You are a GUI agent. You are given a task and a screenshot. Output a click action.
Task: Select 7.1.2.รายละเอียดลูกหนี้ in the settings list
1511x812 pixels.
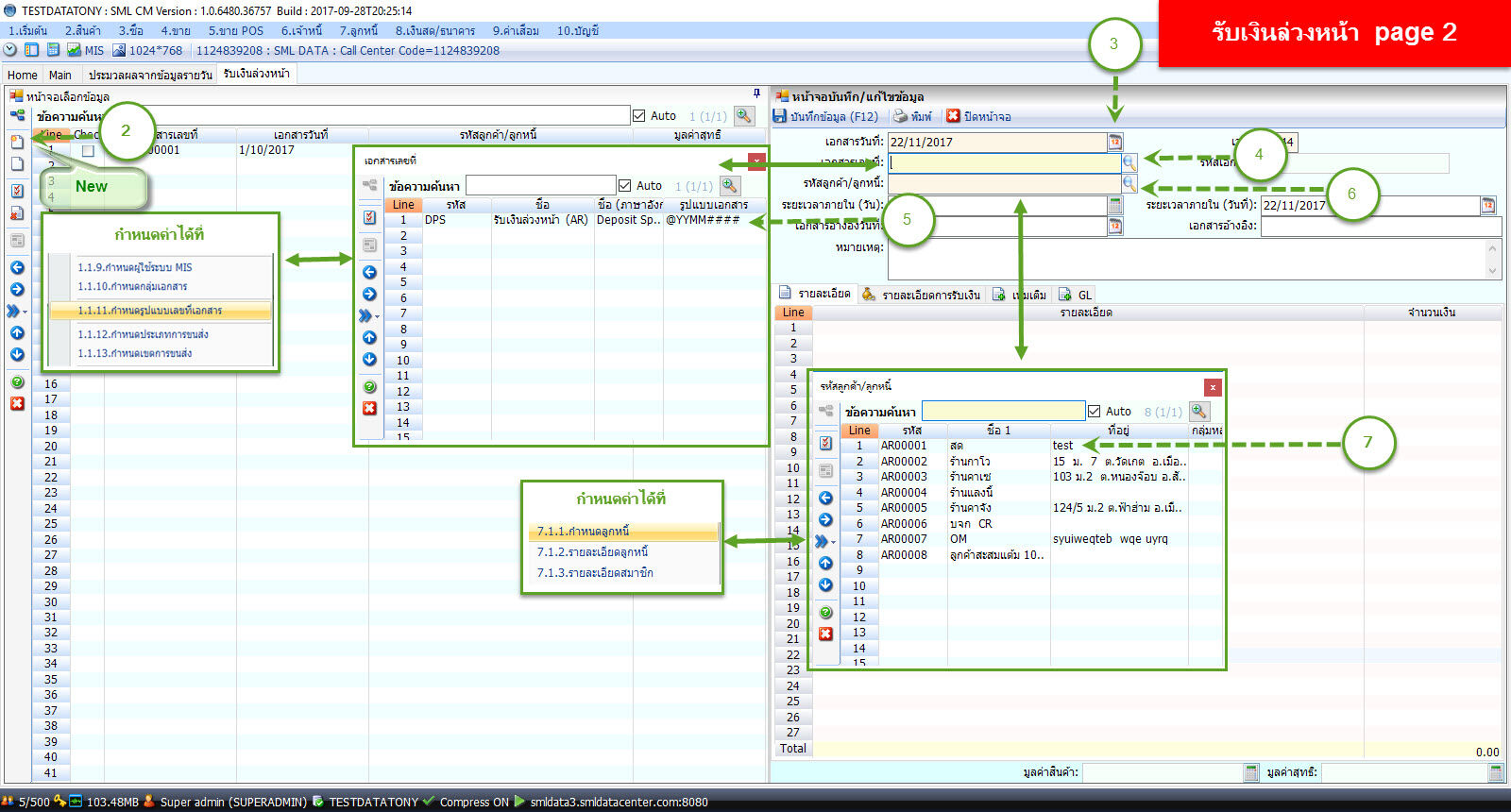click(592, 551)
